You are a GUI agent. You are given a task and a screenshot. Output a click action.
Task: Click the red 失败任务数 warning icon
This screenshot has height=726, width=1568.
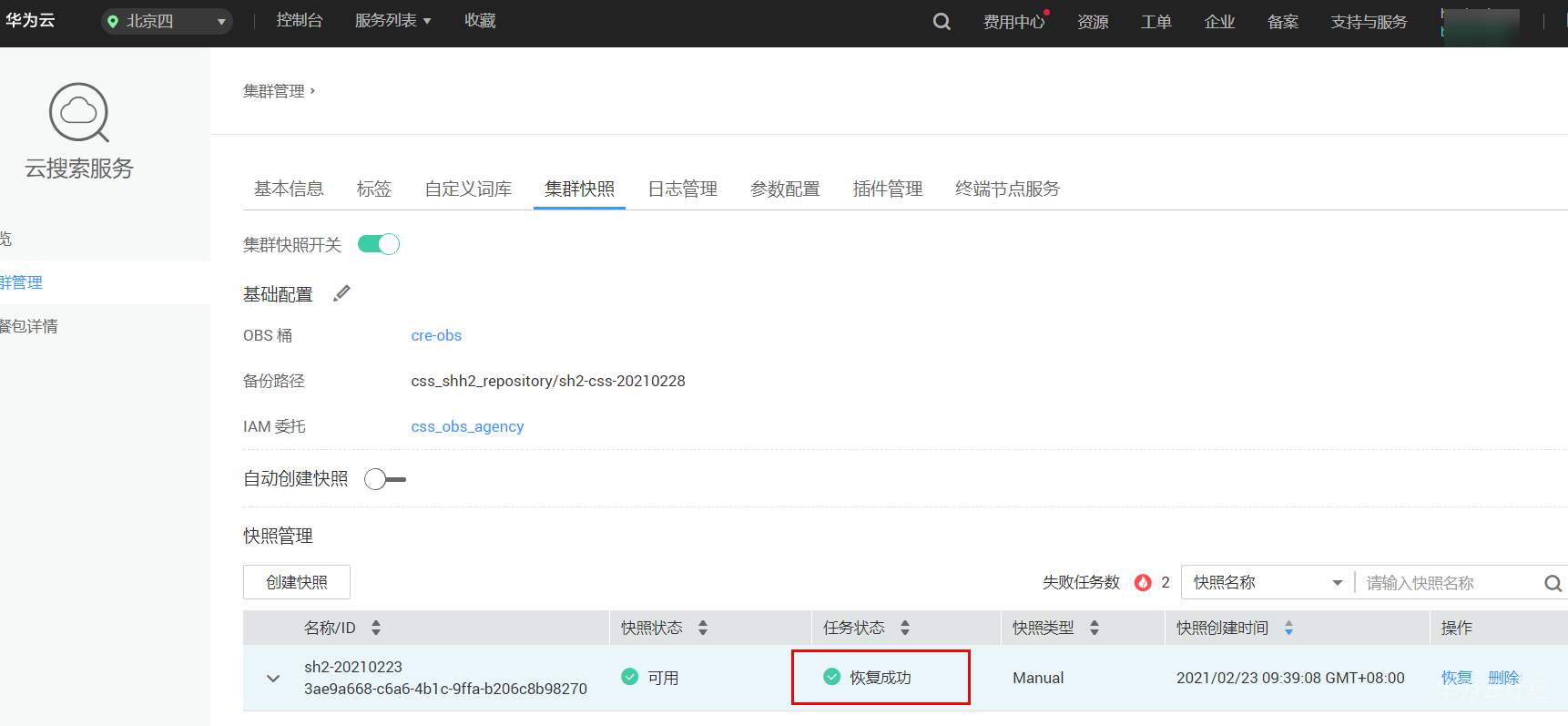[x=1143, y=582]
